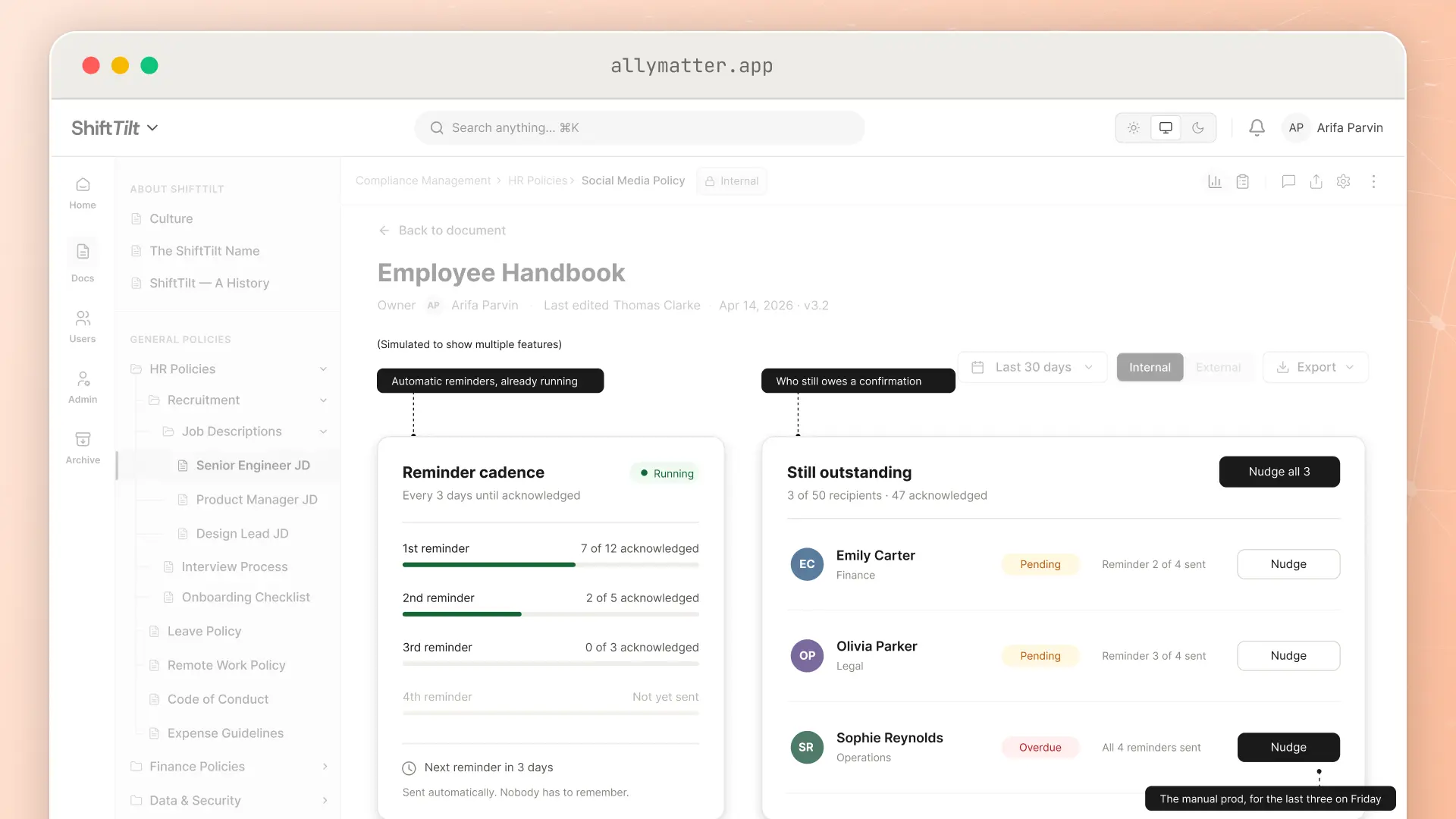The height and width of the screenshot is (819, 1456).
Task: Click the share upload icon
Action: (1316, 181)
